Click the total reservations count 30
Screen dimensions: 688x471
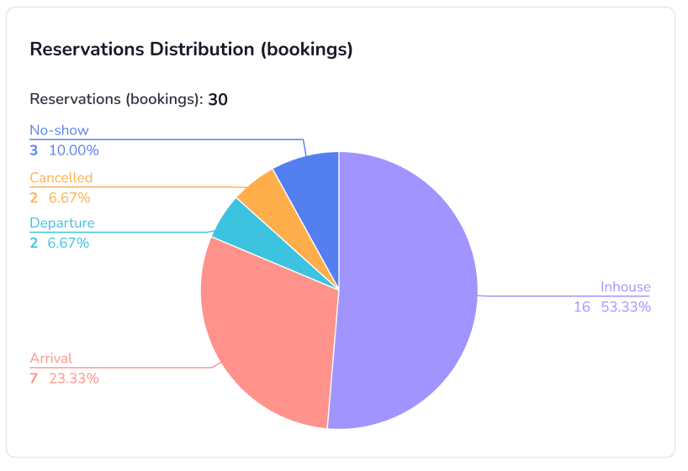(218, 99)
